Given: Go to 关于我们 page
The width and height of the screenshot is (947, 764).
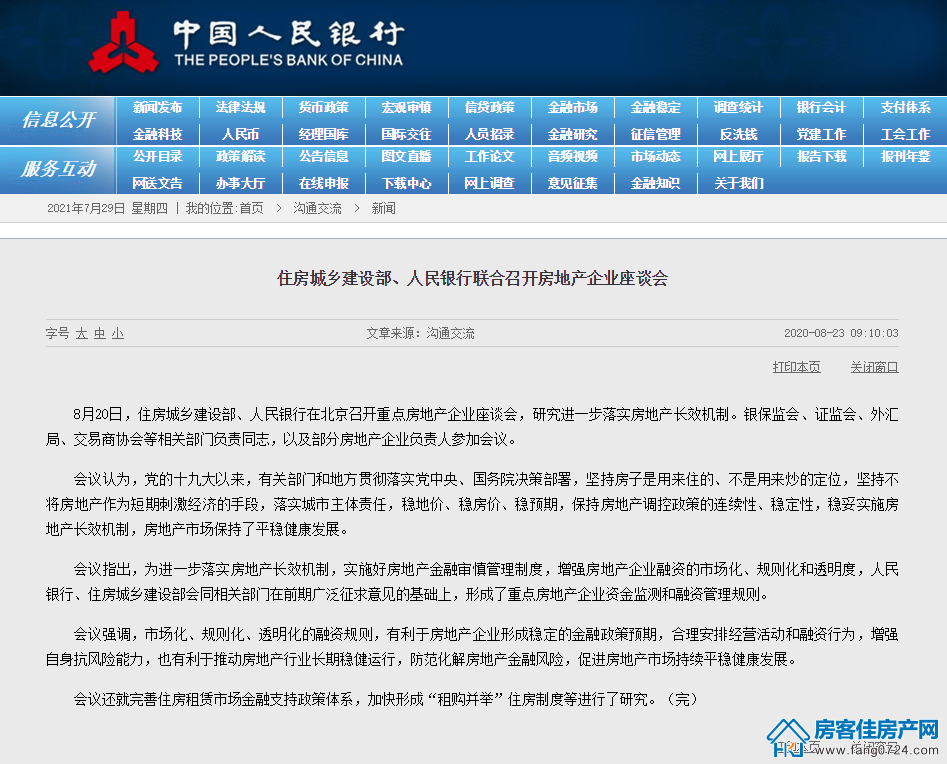Looking at the screenshot, I should click(739, 183).
